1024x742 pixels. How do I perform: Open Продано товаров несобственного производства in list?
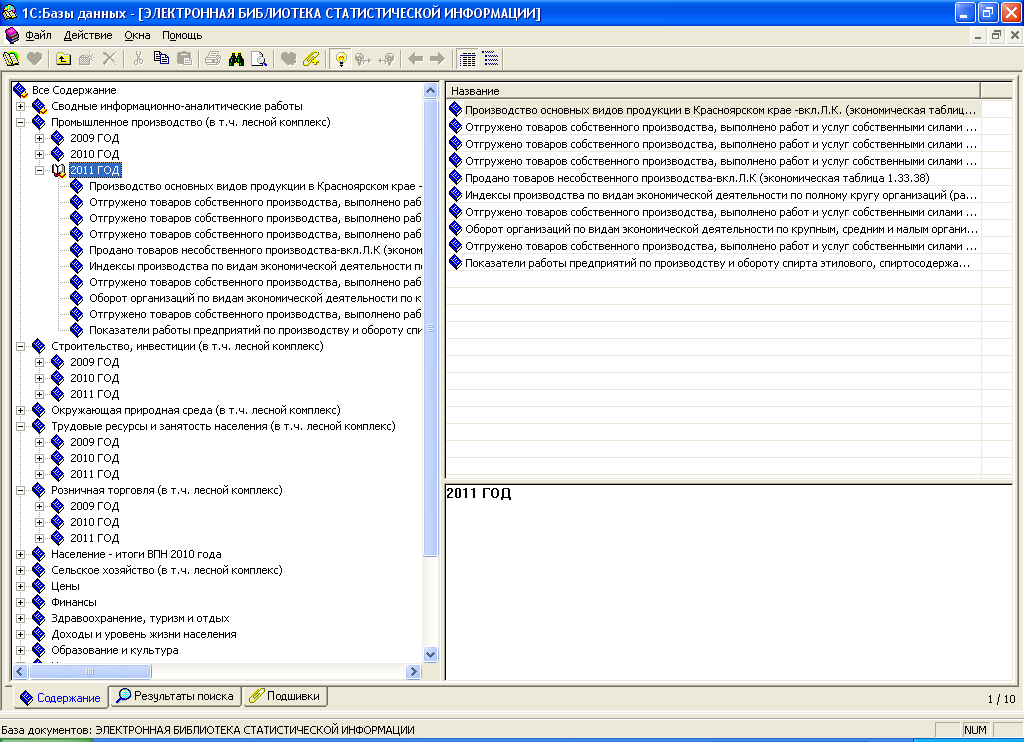pos(697,178)
